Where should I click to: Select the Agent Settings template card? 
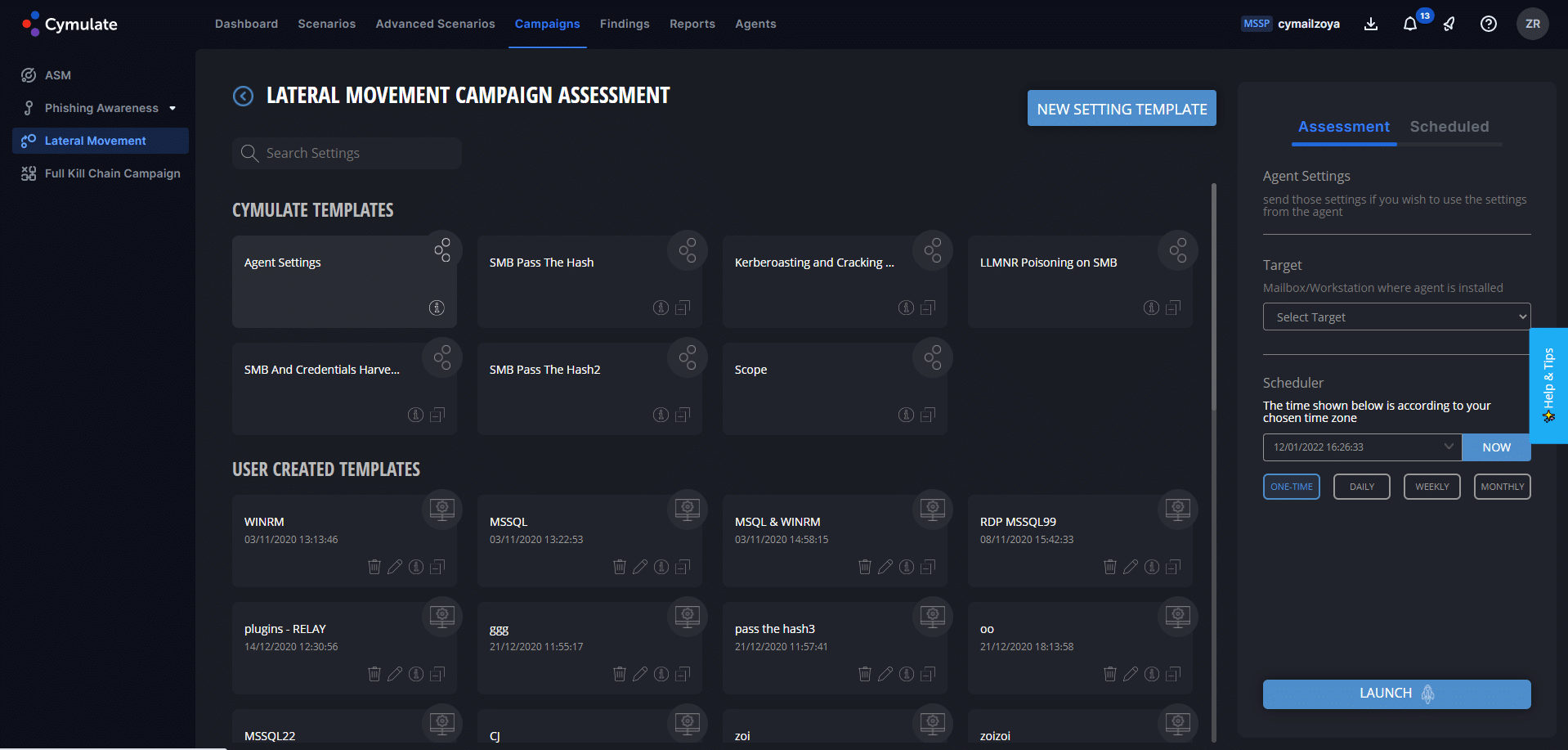pos(344,282)
